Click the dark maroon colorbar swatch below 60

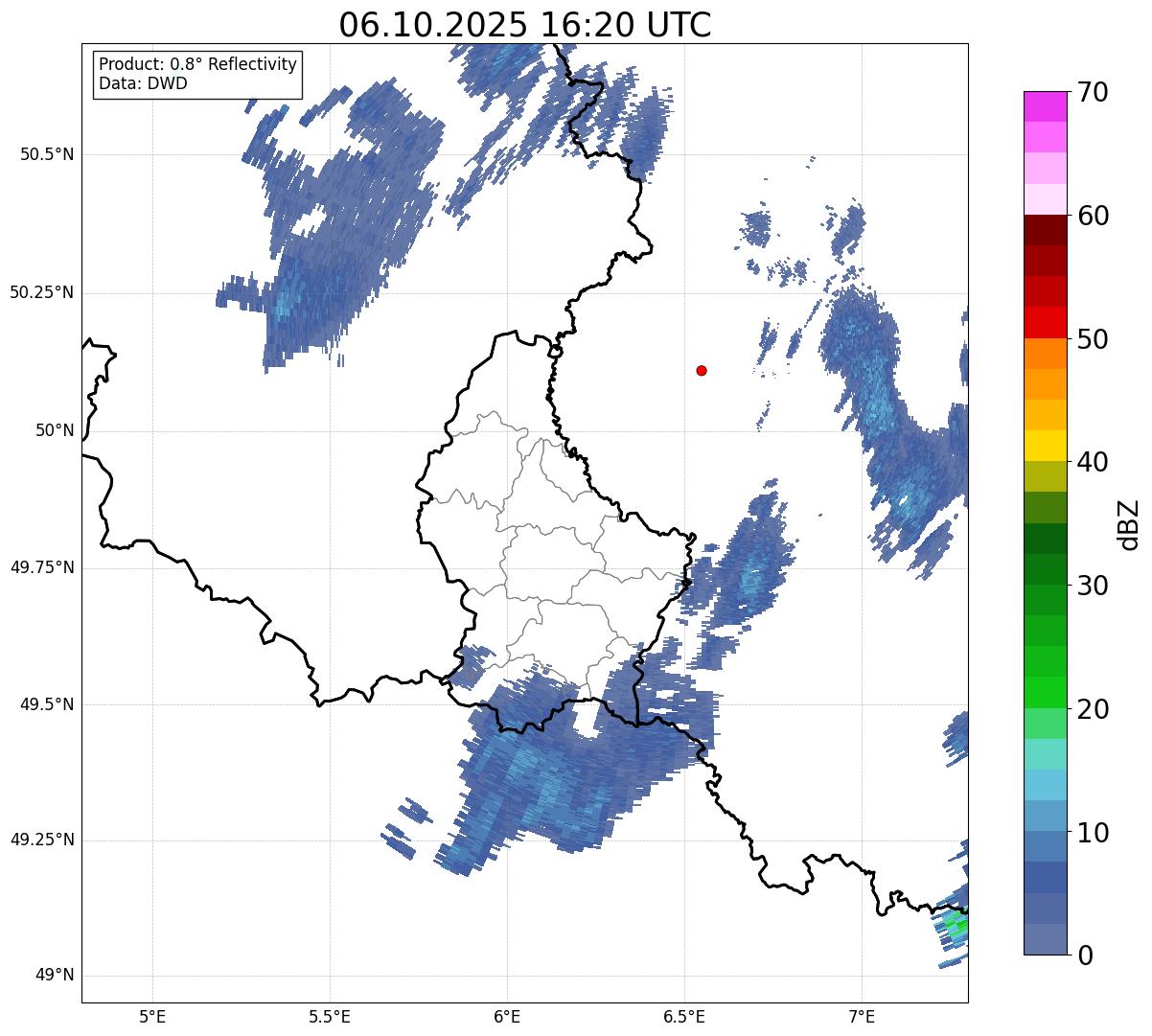(x=1046, y=230)
